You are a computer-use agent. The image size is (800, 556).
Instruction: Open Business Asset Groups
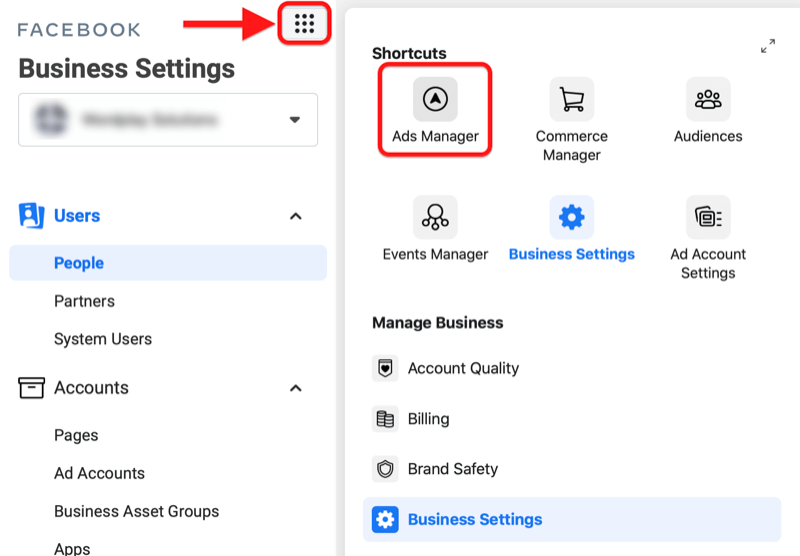136,511
